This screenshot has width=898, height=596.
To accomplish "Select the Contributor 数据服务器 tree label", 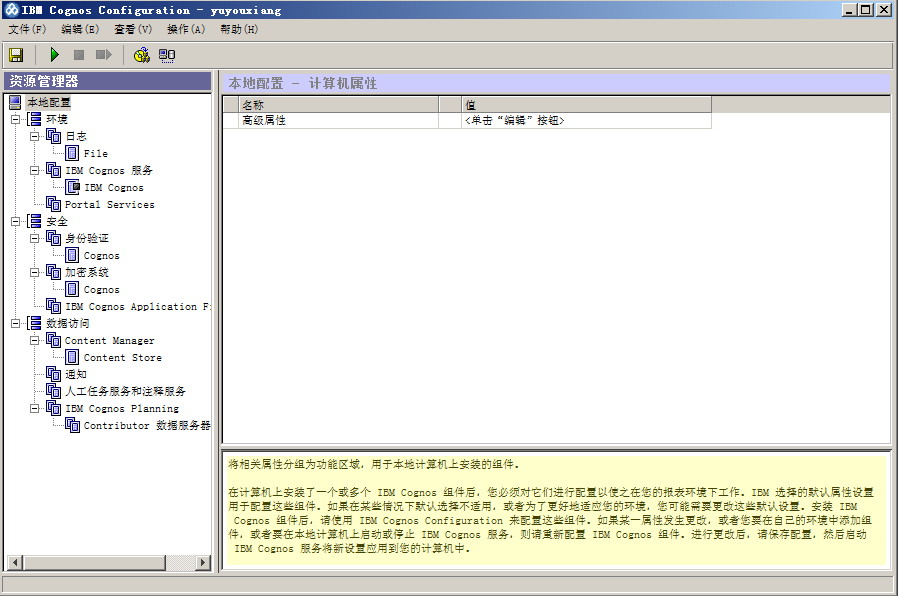I will click(x=147, y=425).
